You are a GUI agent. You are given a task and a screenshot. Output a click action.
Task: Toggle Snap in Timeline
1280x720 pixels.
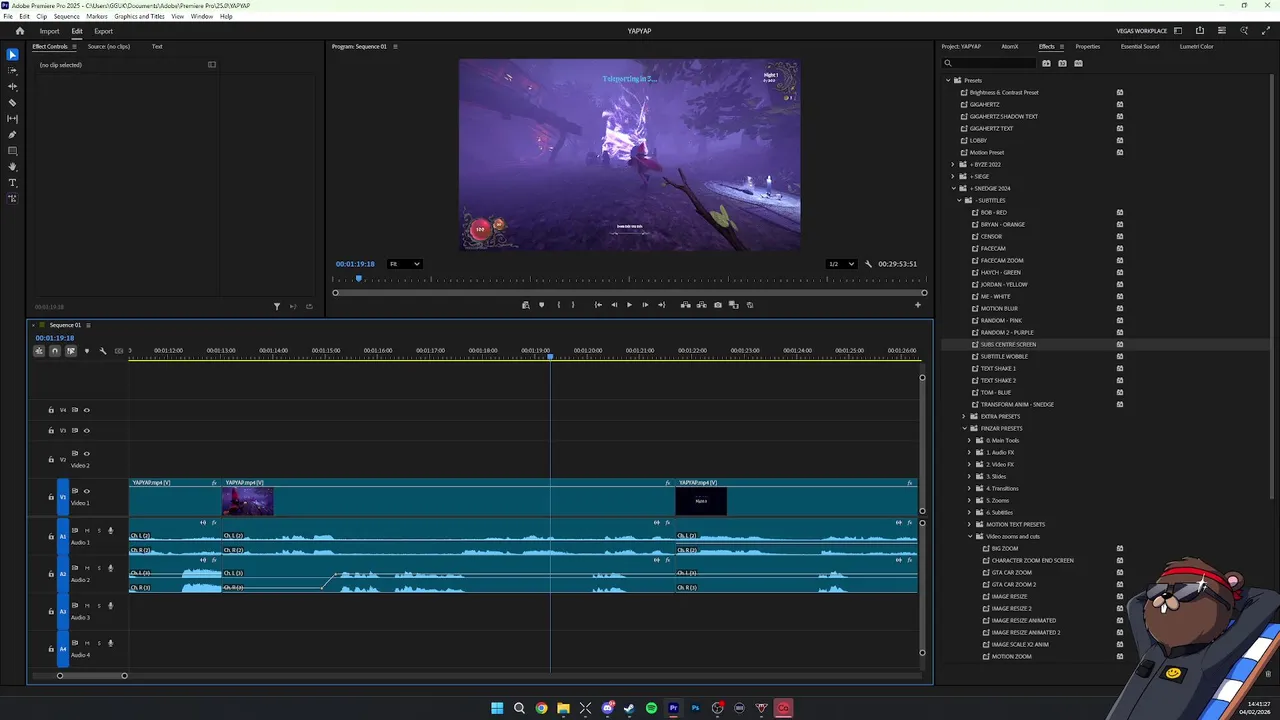point(55,351)
